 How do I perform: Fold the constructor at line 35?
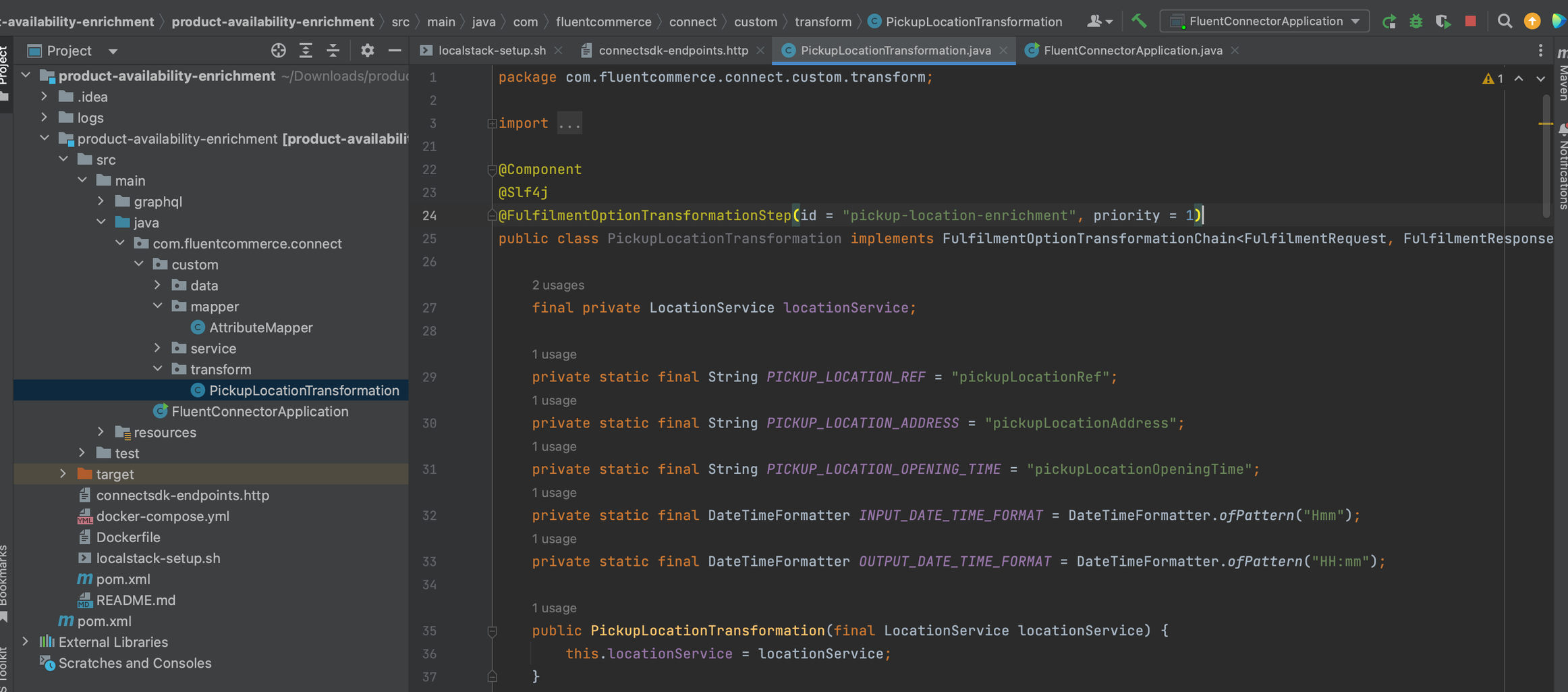pos(492,631)
